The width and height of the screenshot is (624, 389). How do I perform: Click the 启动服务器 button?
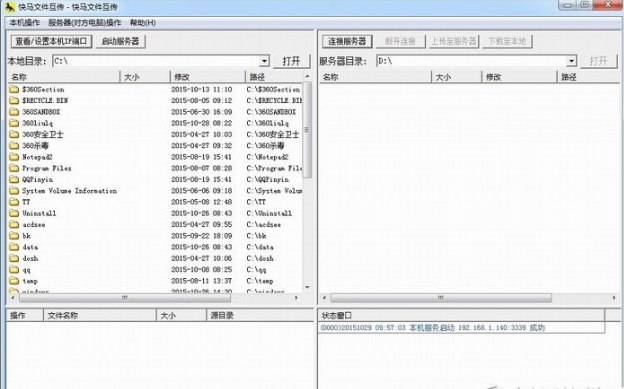pyautogui.click(x=121, y=41)
